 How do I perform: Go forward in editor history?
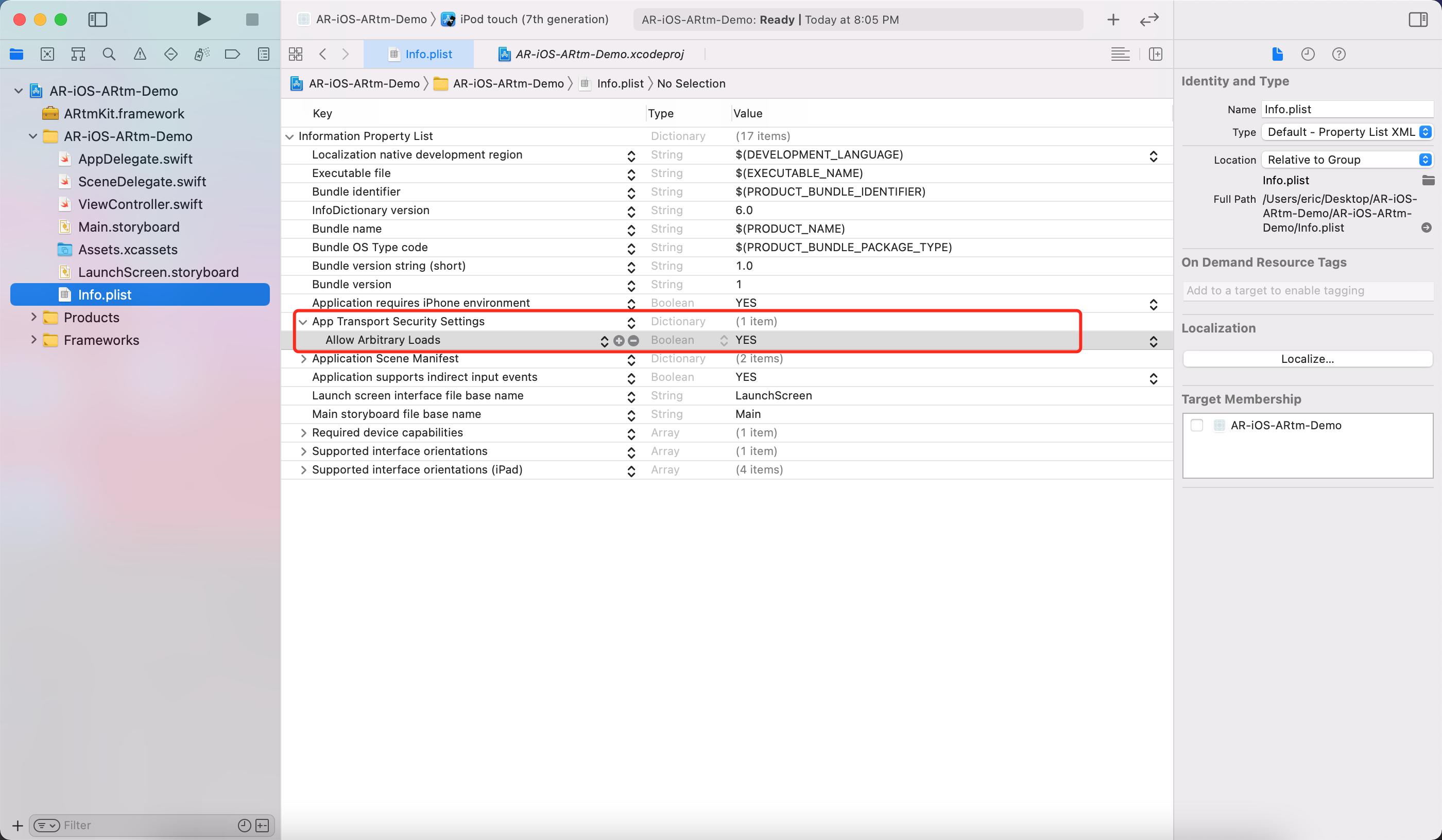(345, 55)
